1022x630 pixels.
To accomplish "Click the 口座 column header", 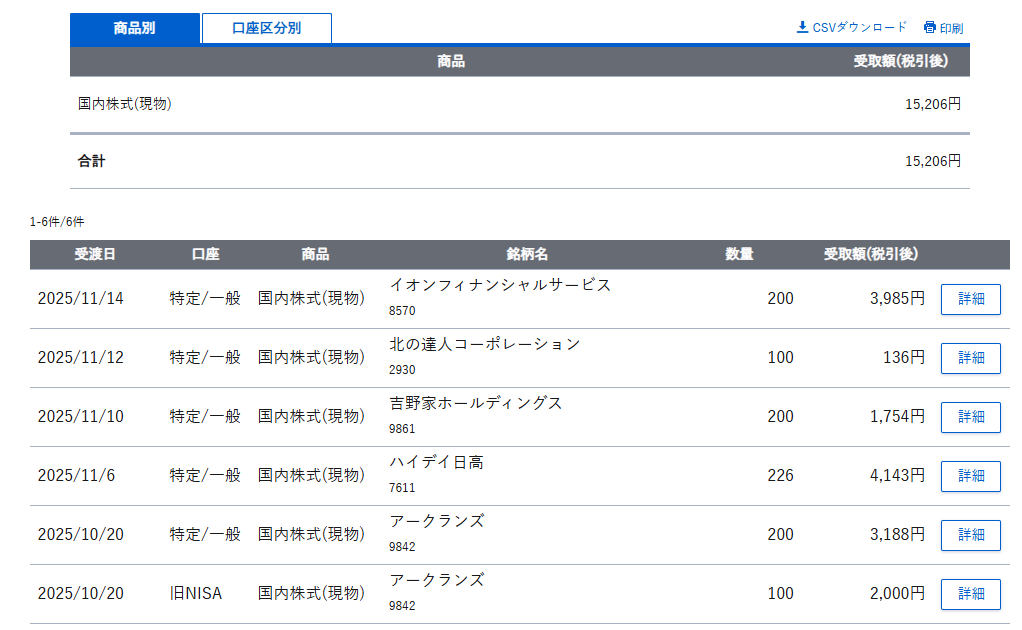I will coord(205,254).
